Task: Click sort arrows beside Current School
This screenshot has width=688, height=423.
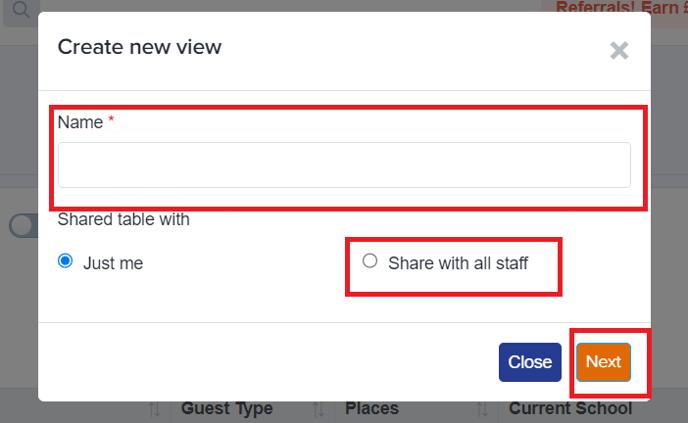Action: coord(483,409)
